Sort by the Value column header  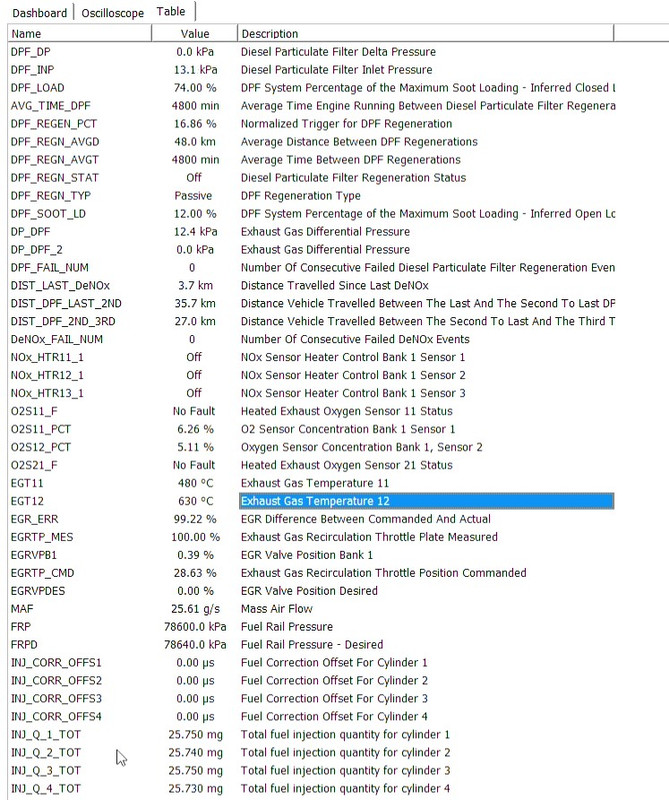pos(194,34)
